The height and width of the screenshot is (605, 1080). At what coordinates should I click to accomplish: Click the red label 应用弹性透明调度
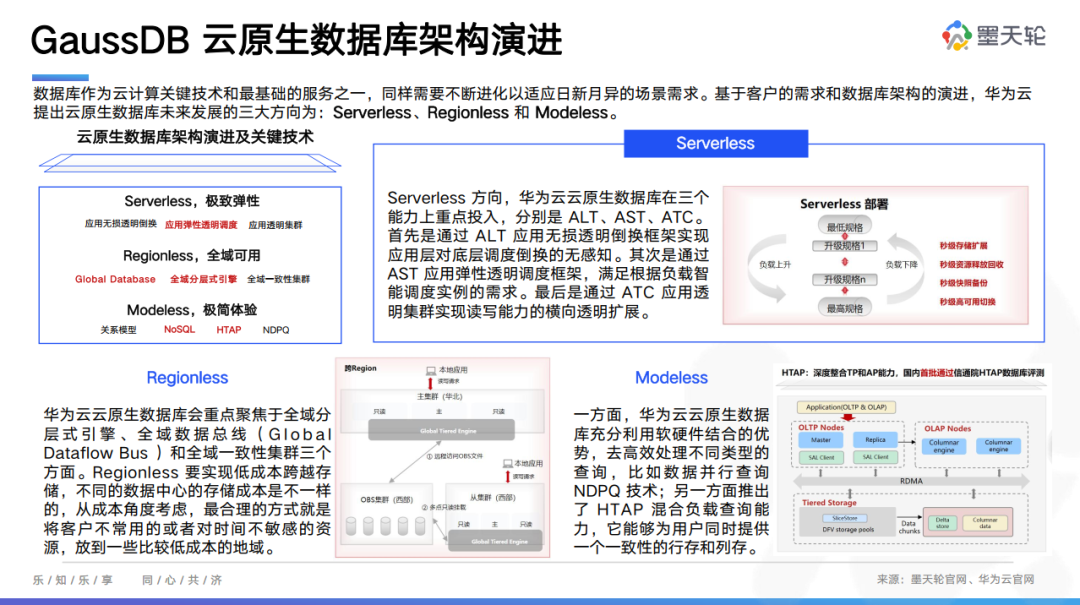tap(201, 225)
